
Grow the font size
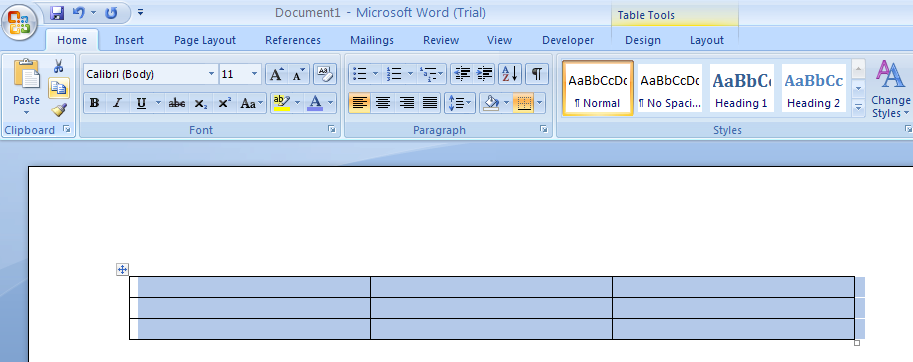pos(277,74)
